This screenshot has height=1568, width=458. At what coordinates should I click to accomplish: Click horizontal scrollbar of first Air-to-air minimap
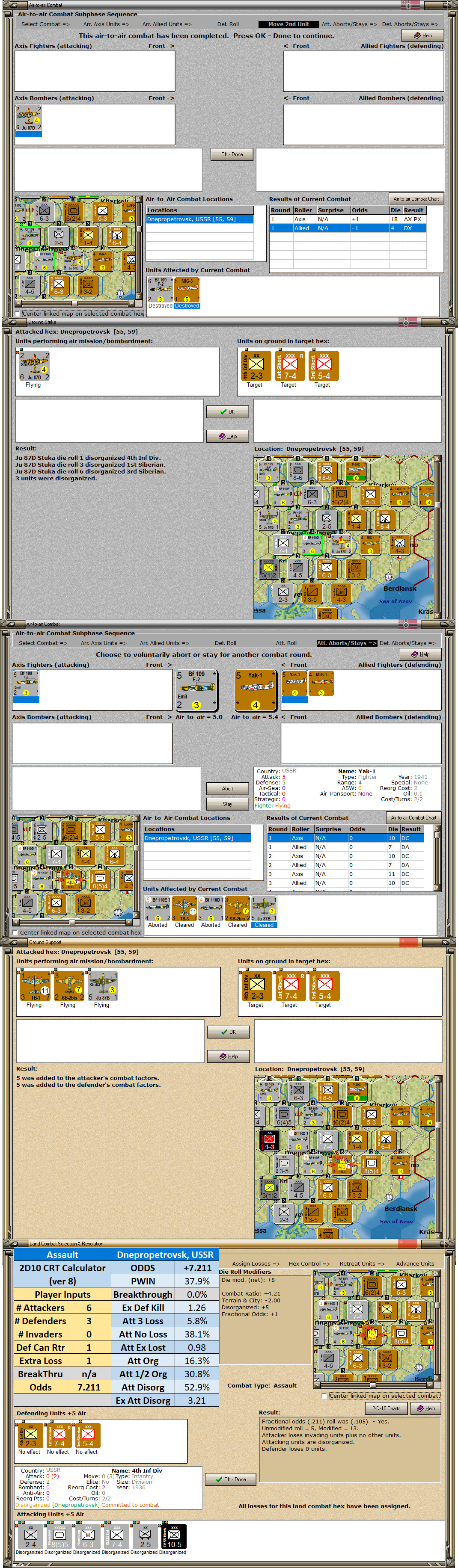(74, 303)
